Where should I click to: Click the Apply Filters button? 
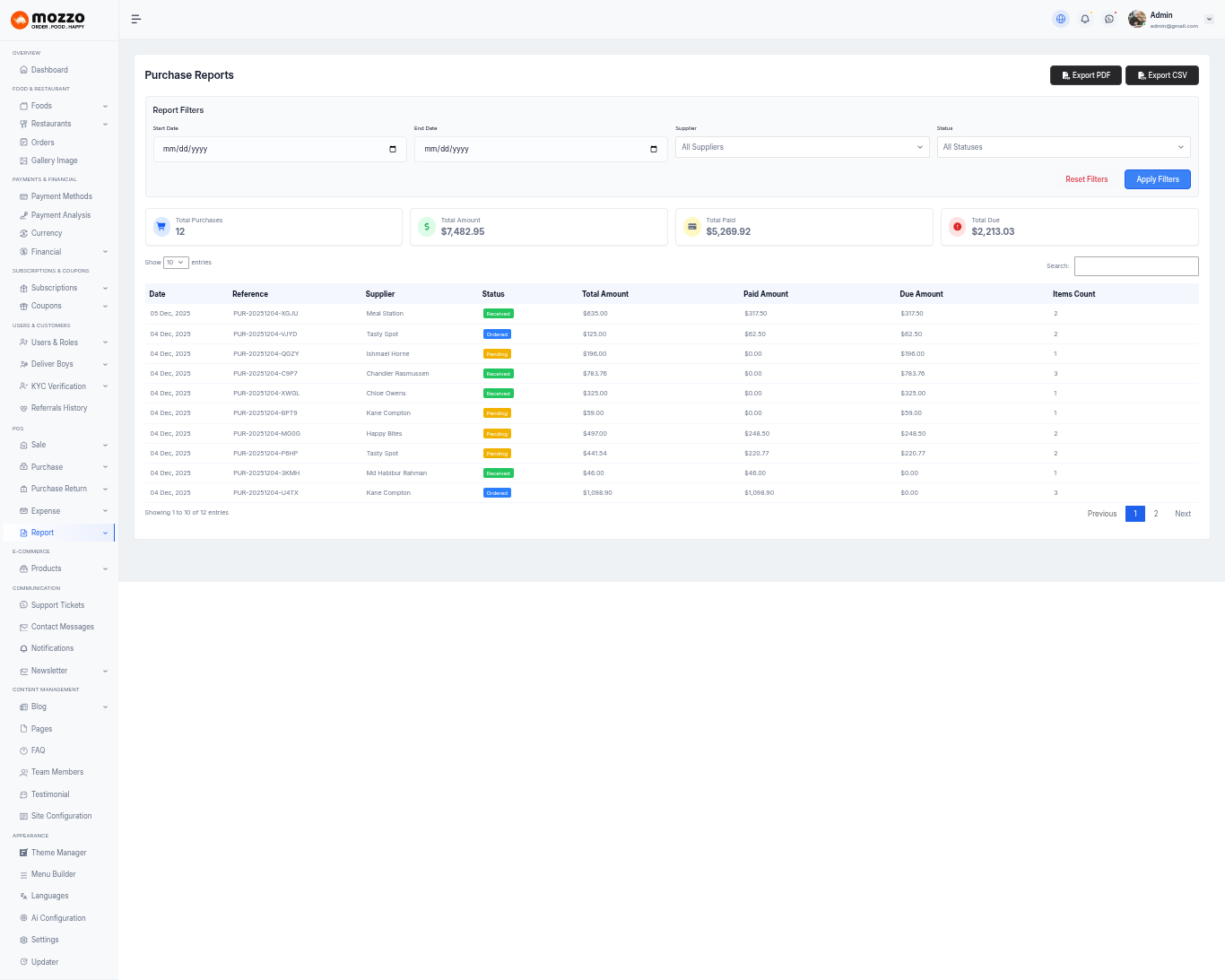click(1157, 179)
